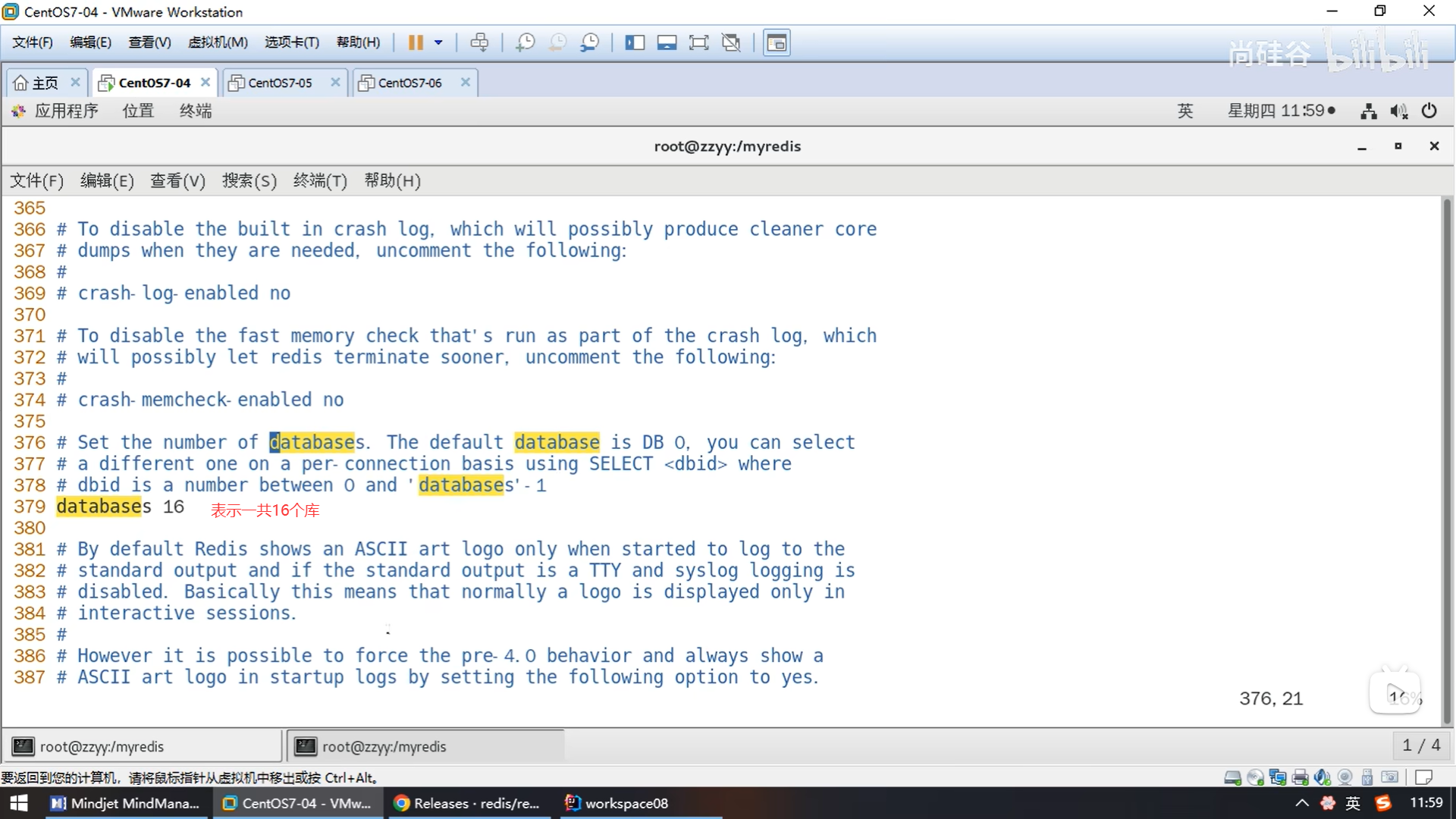Open the power options dropdown arrow
The height and width of the screenshot is (819, 1456).
point(438,42)
